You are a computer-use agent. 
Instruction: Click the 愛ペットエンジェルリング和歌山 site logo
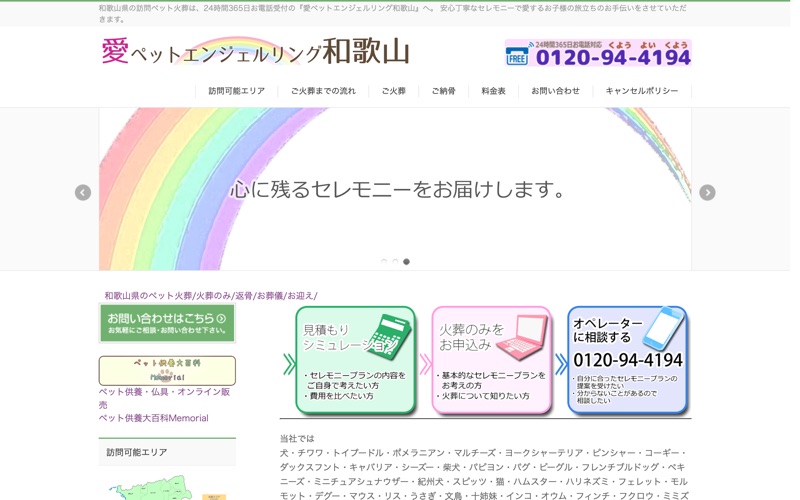(x=255, y=52)
